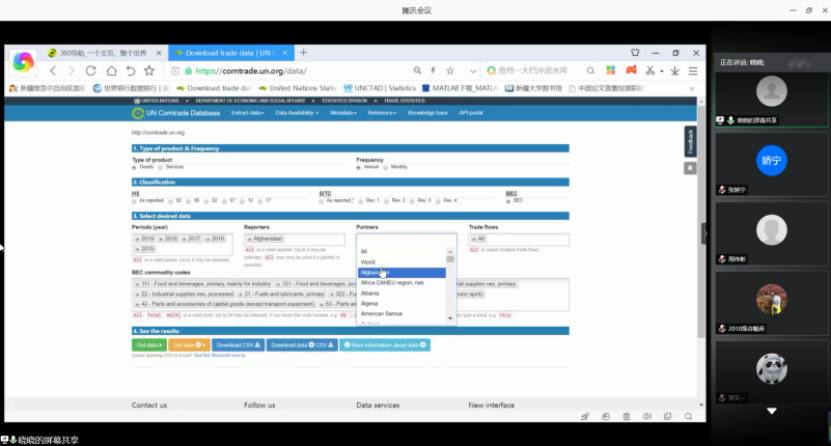831x446 pixels.
Task: Click the skin/shirt icon in title bar
Action: pos(635,52)
